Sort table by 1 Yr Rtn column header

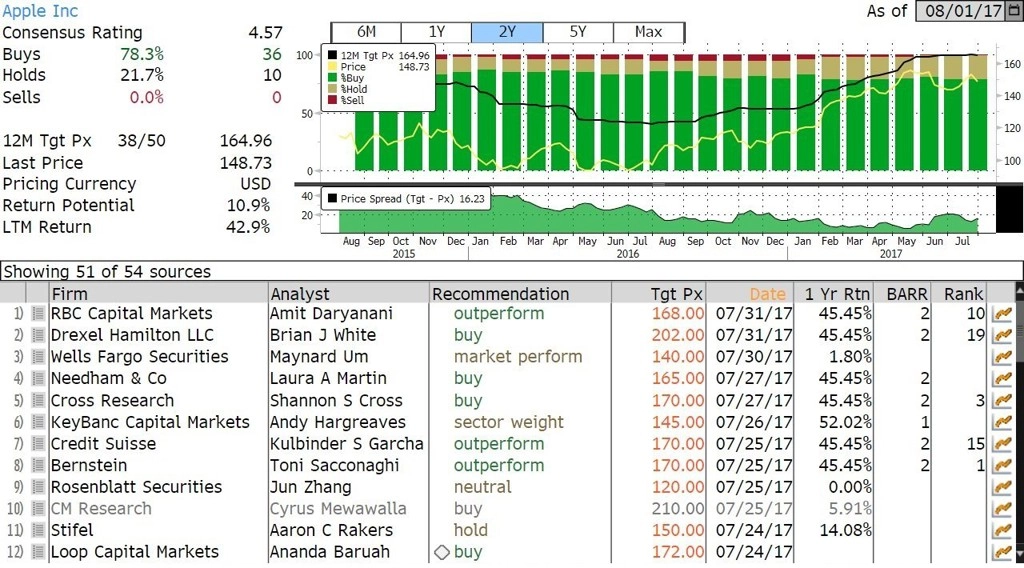point(833,294)
